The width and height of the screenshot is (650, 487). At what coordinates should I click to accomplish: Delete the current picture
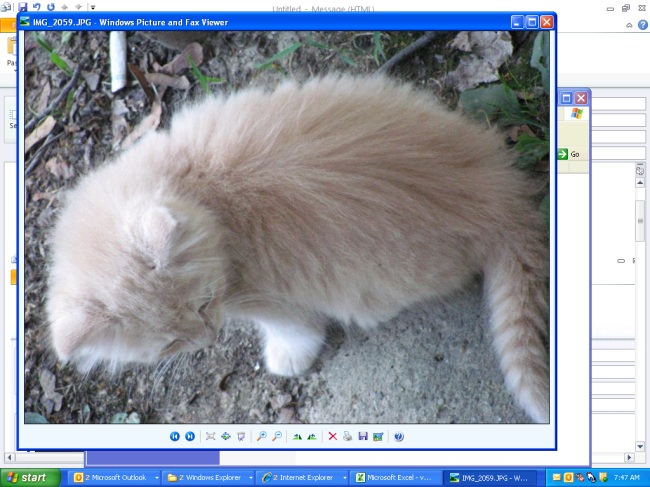coord(333,437)
